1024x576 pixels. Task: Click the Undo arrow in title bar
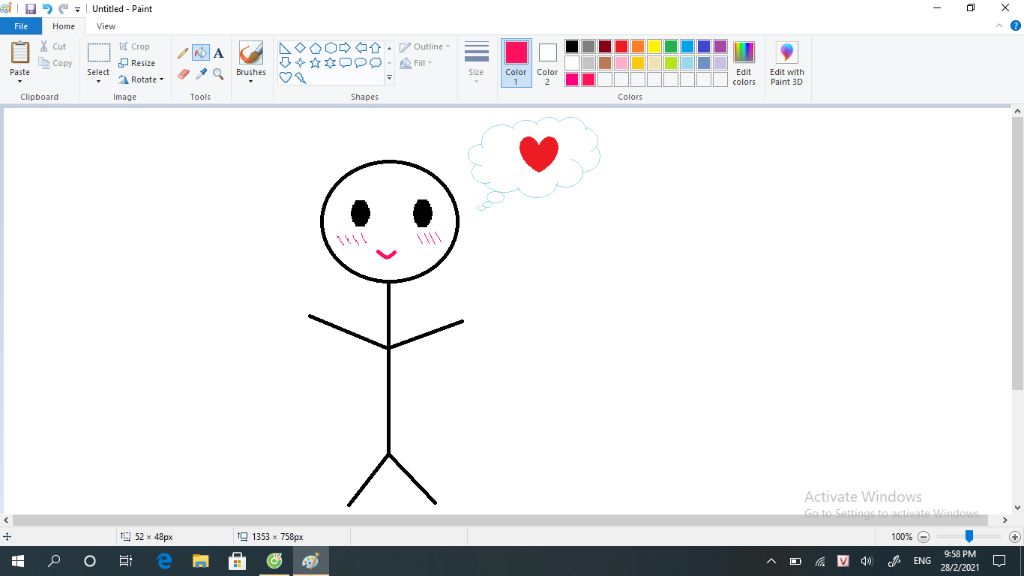click(47, 8)
